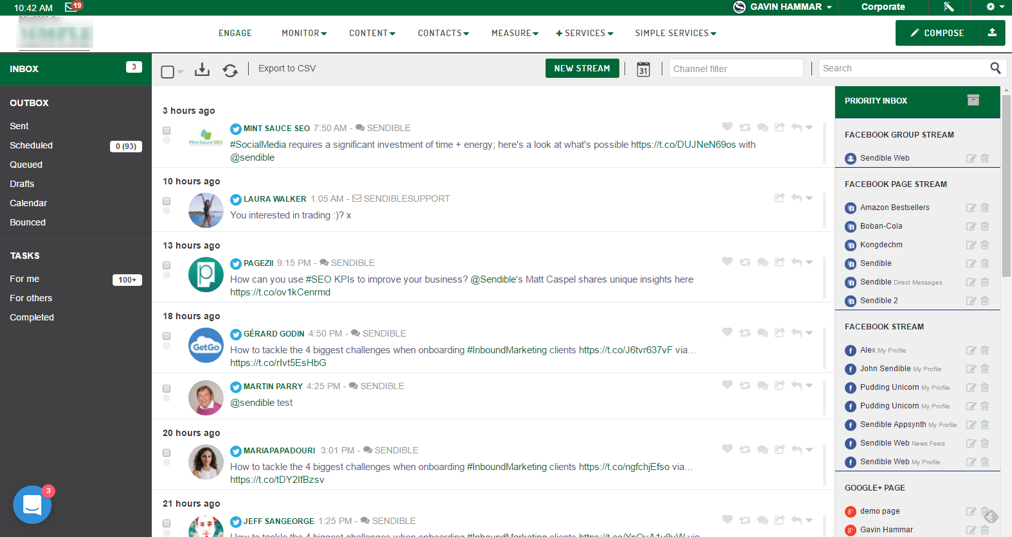Edit the Boban-Cola stream
1012x537 pixels.
[x=971, y=227]
